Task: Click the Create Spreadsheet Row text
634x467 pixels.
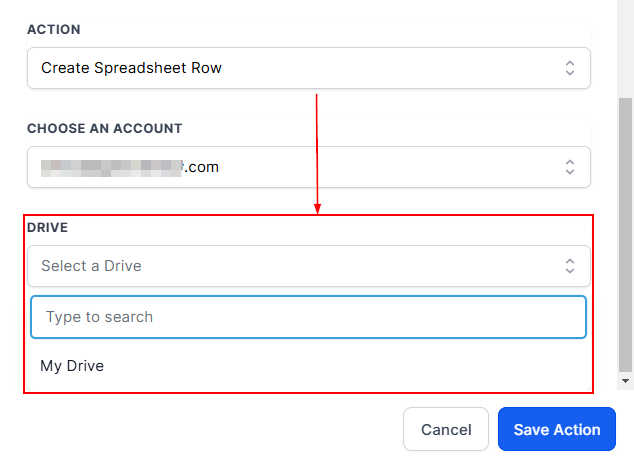Action: 131,68
